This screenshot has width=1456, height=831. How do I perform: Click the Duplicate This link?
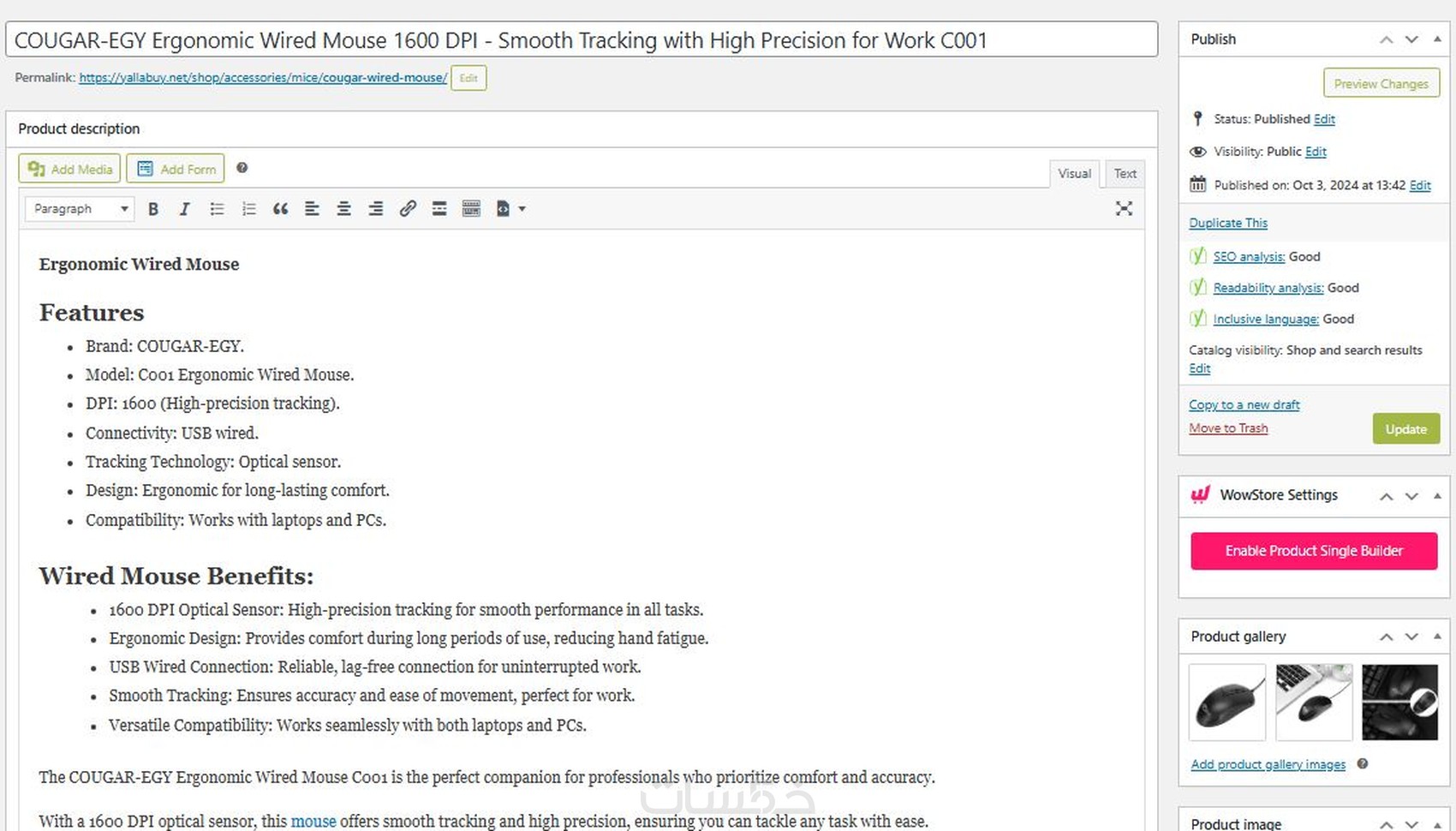pos(1228,223)
